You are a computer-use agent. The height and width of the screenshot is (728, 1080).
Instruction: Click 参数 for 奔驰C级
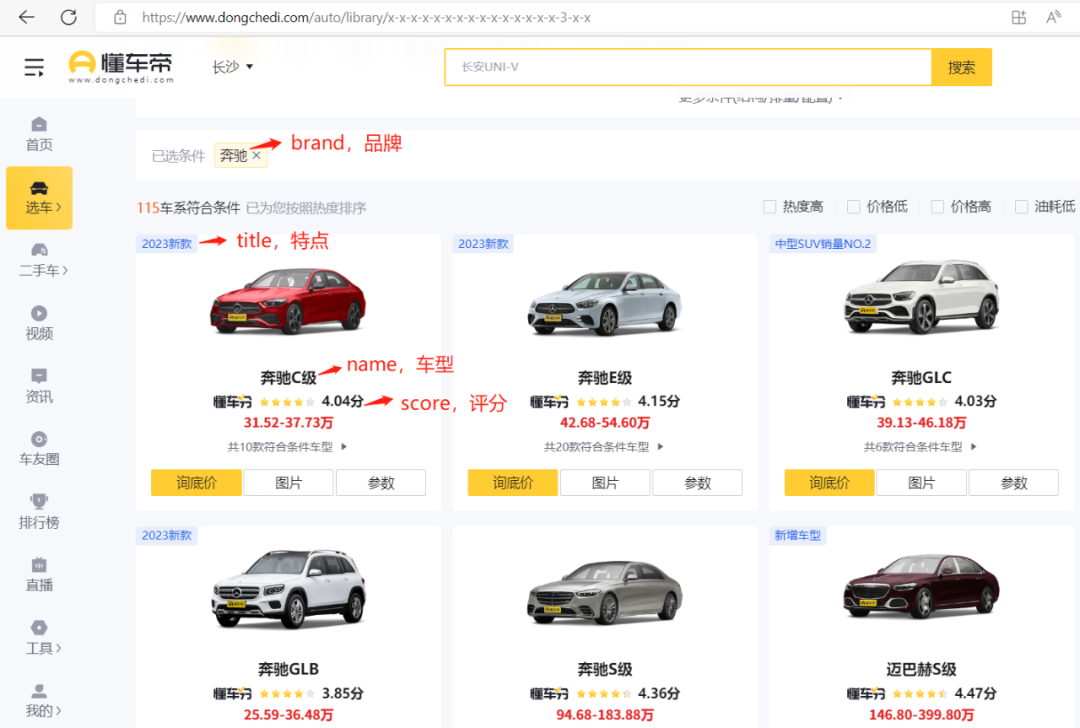coord(381,483)
